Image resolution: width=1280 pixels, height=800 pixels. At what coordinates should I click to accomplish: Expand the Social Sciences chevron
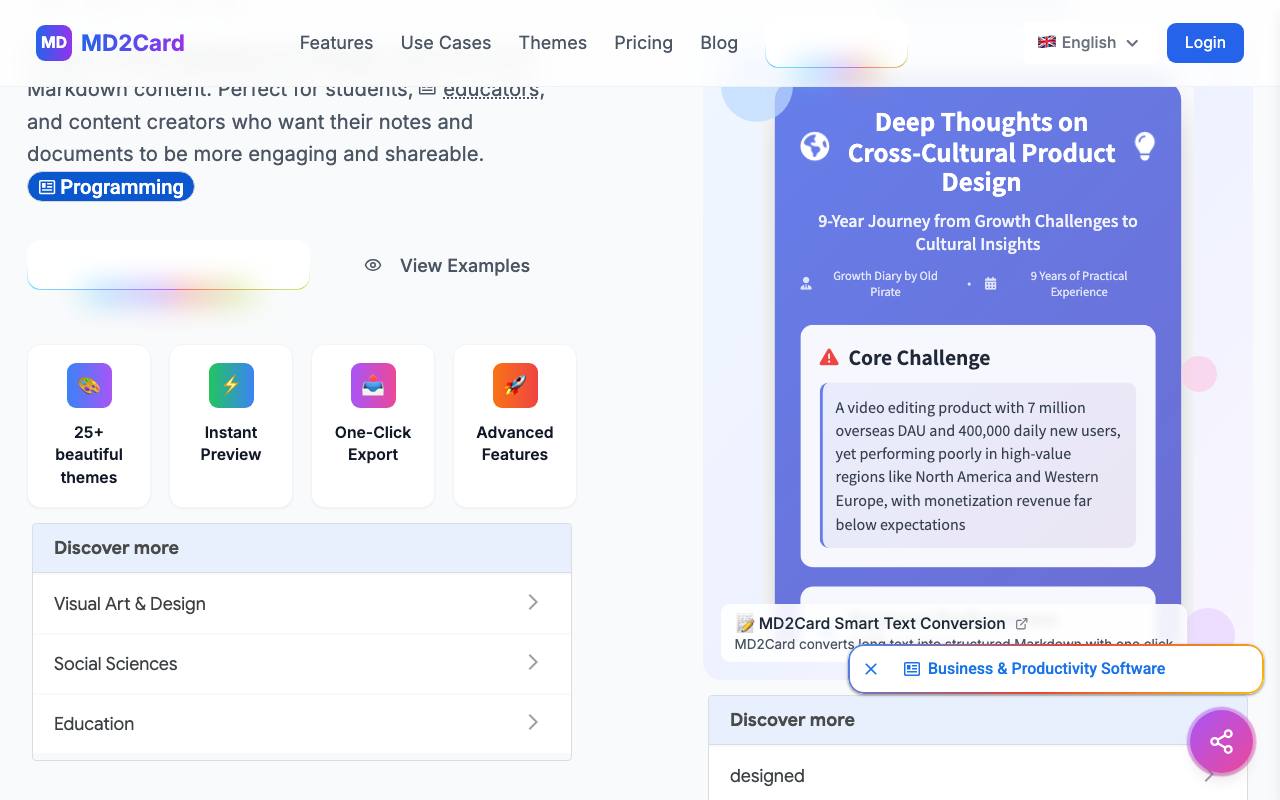click(x=533, y=662)
